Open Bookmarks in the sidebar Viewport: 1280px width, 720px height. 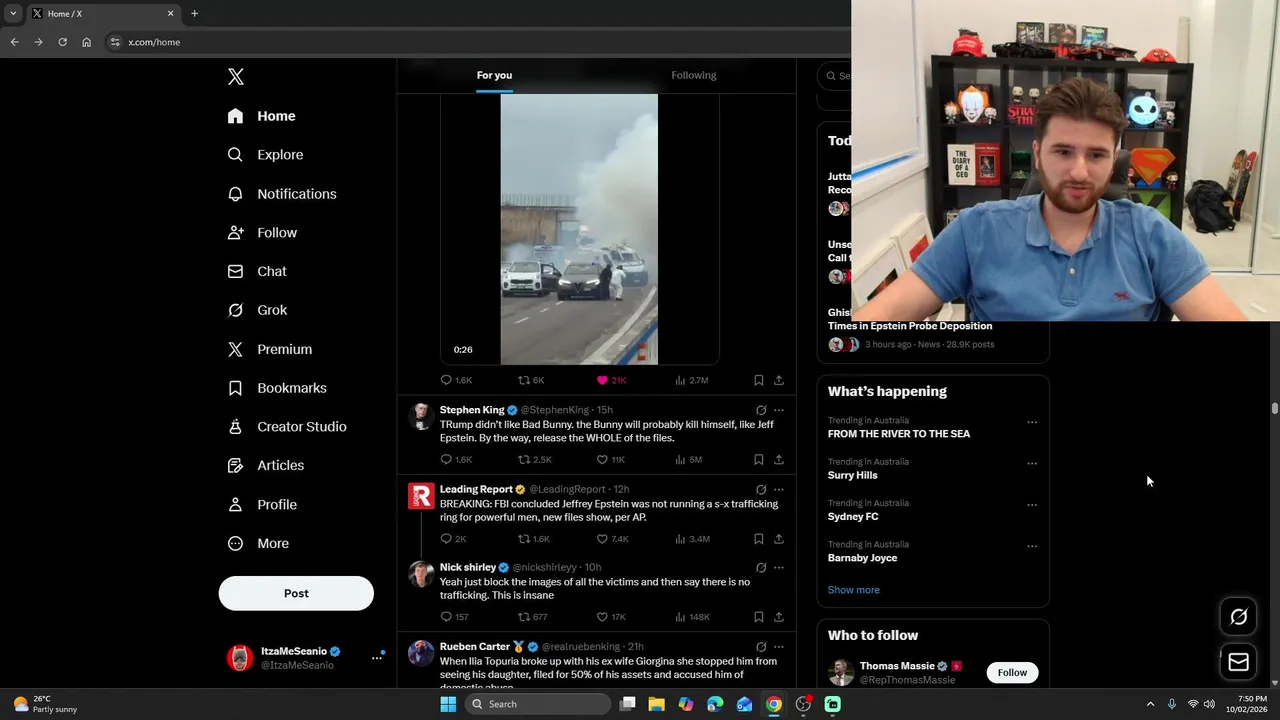click(x=277, y=388)
